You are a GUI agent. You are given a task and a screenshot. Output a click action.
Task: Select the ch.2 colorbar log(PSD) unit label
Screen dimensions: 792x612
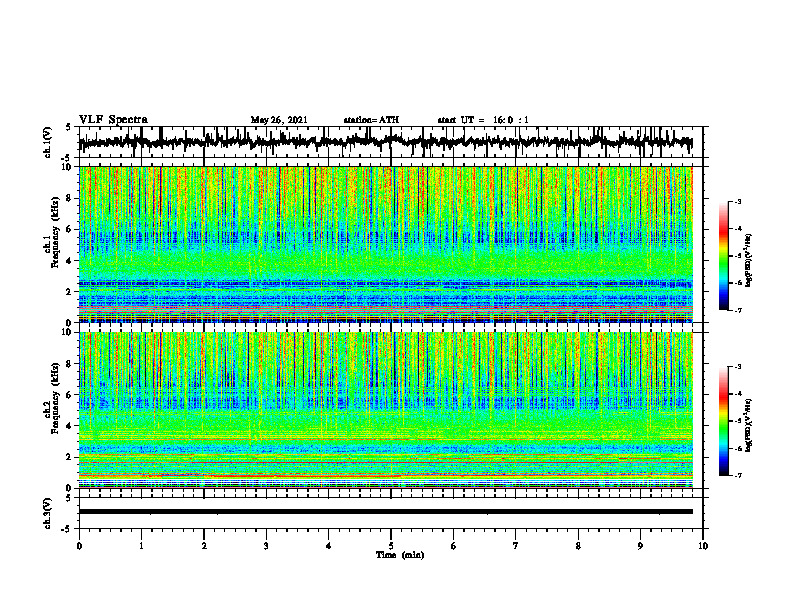pos(749,424)
